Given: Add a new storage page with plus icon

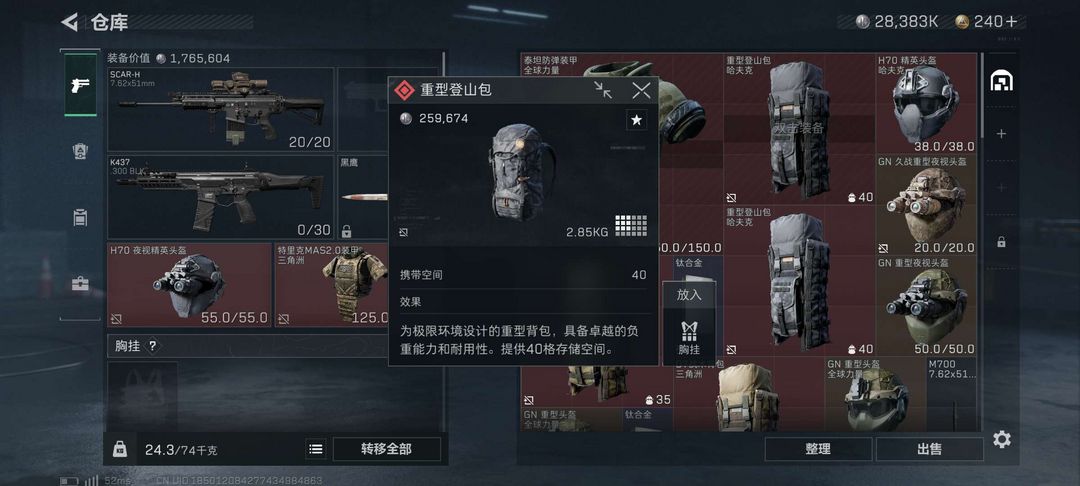Looking at the screenshot, I should (x=1001, y=134).
